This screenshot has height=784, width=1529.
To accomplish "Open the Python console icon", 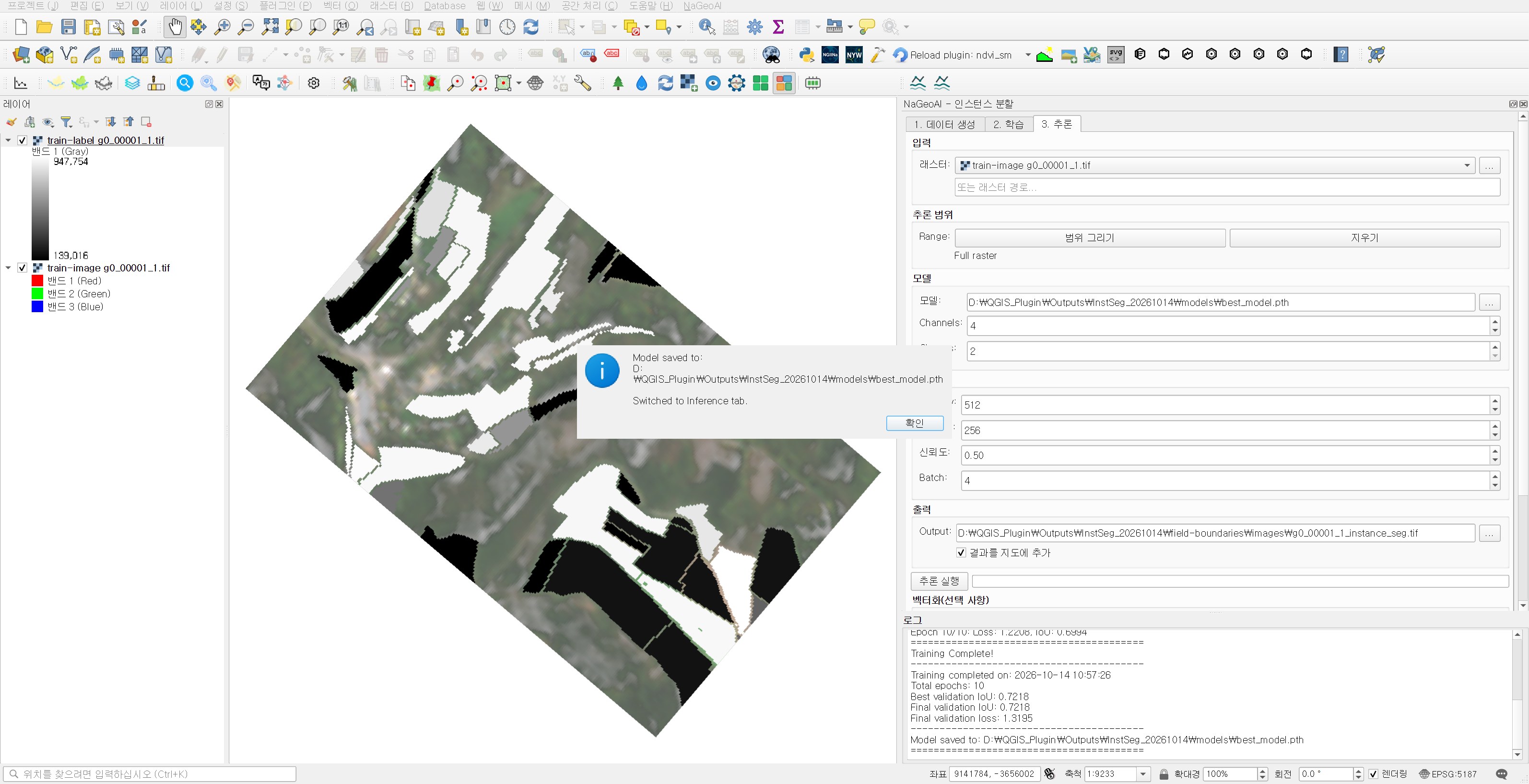I will (806, 55).
